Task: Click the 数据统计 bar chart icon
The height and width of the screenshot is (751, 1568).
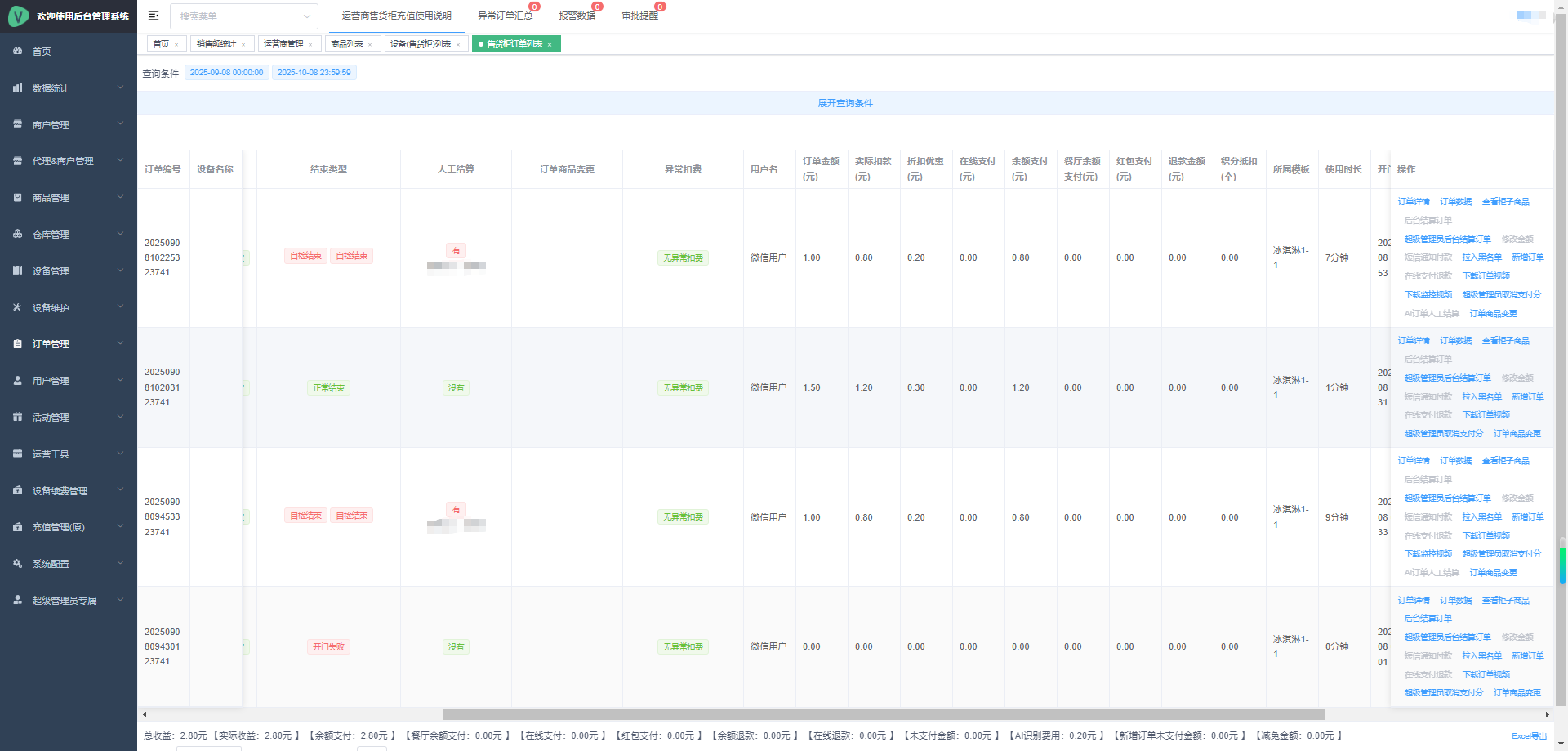Action: coord(18,87)
